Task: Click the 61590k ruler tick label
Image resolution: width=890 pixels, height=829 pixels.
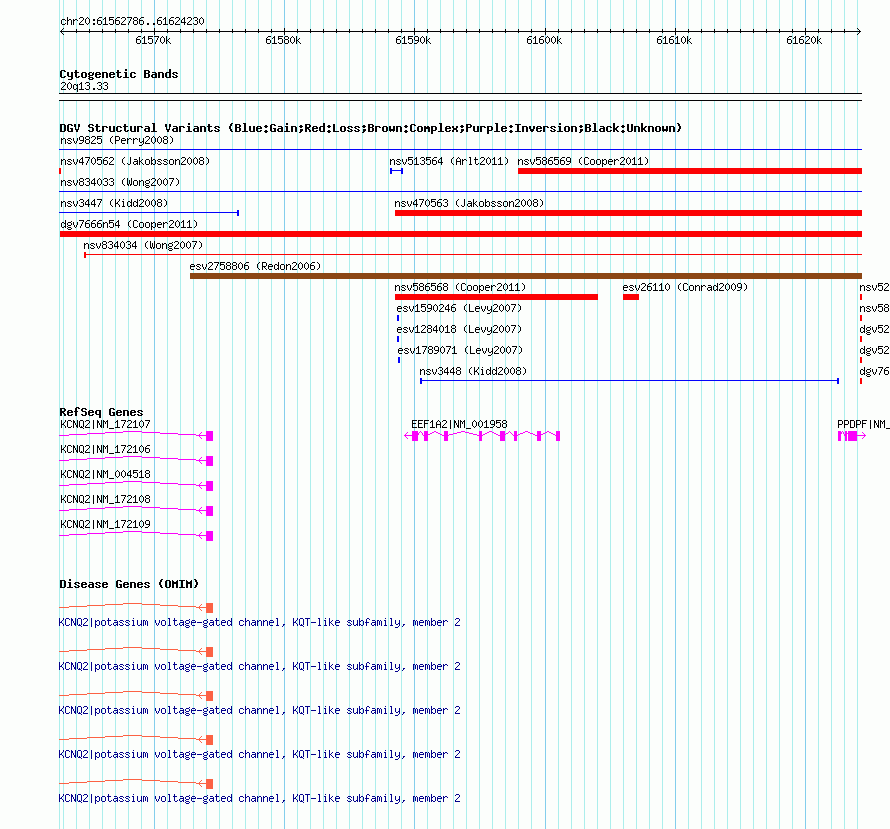Action: [x=413, y=40]
